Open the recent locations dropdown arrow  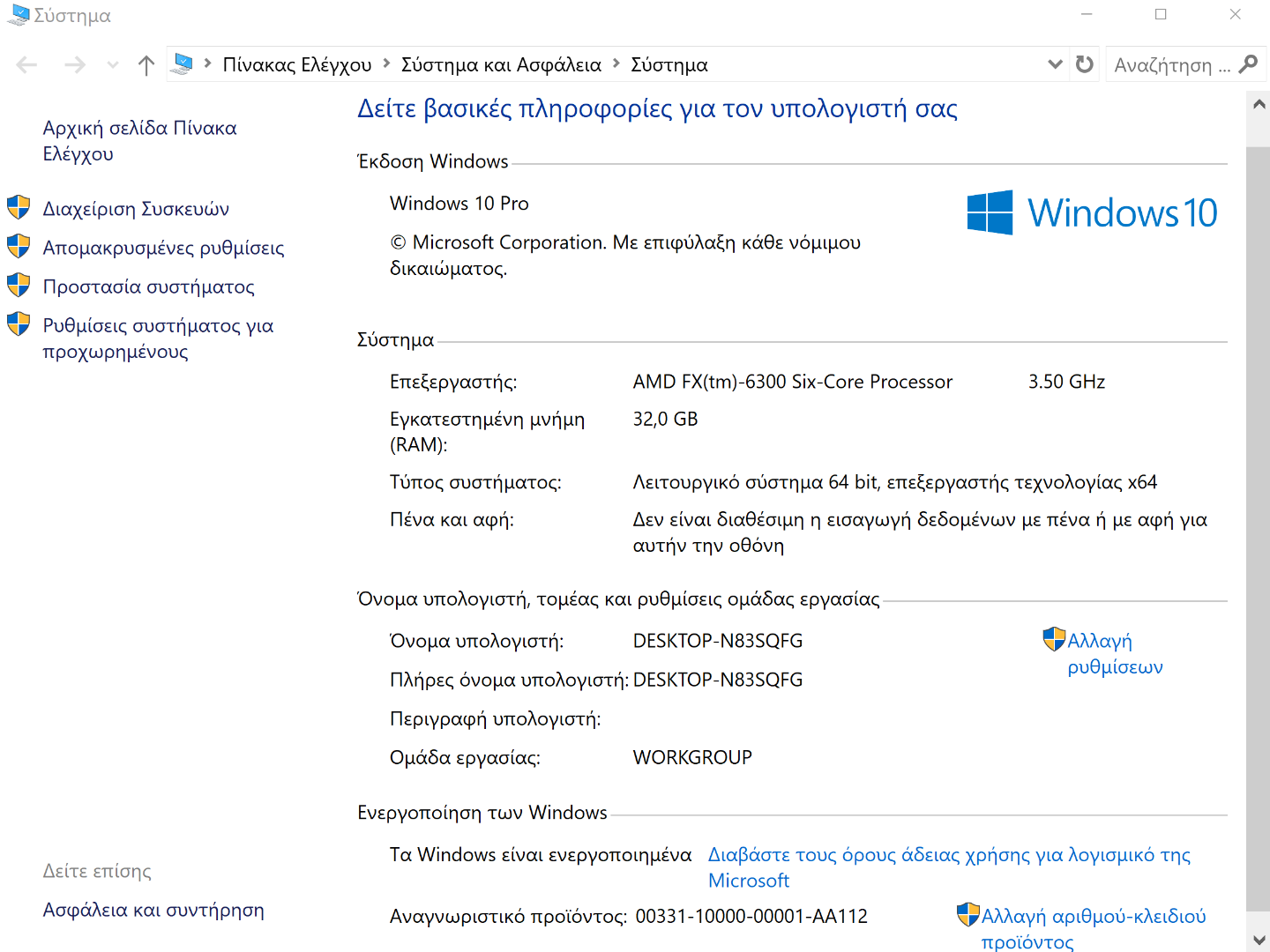pos(112,65)
